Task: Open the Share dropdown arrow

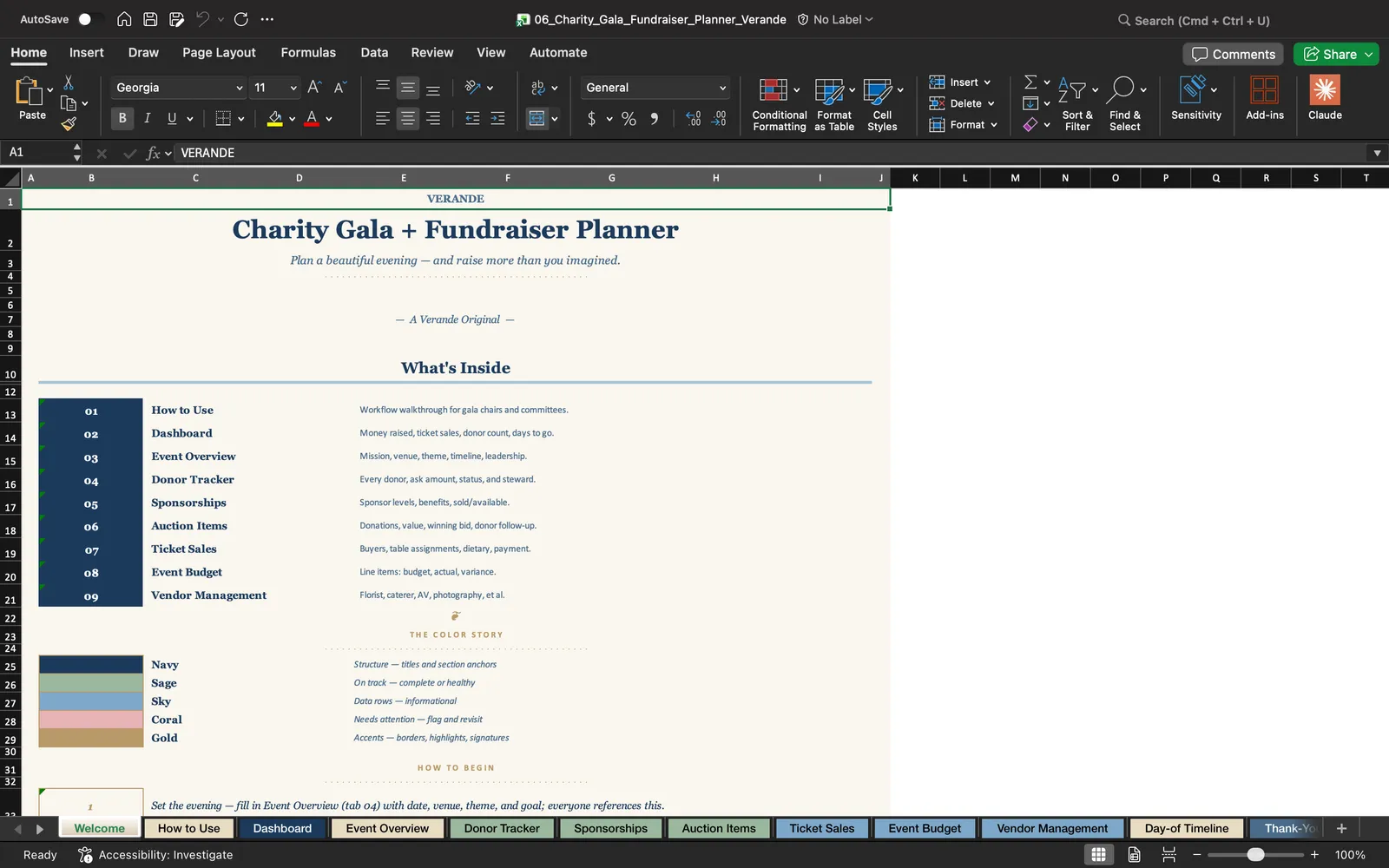Action: pos(1369,54)
